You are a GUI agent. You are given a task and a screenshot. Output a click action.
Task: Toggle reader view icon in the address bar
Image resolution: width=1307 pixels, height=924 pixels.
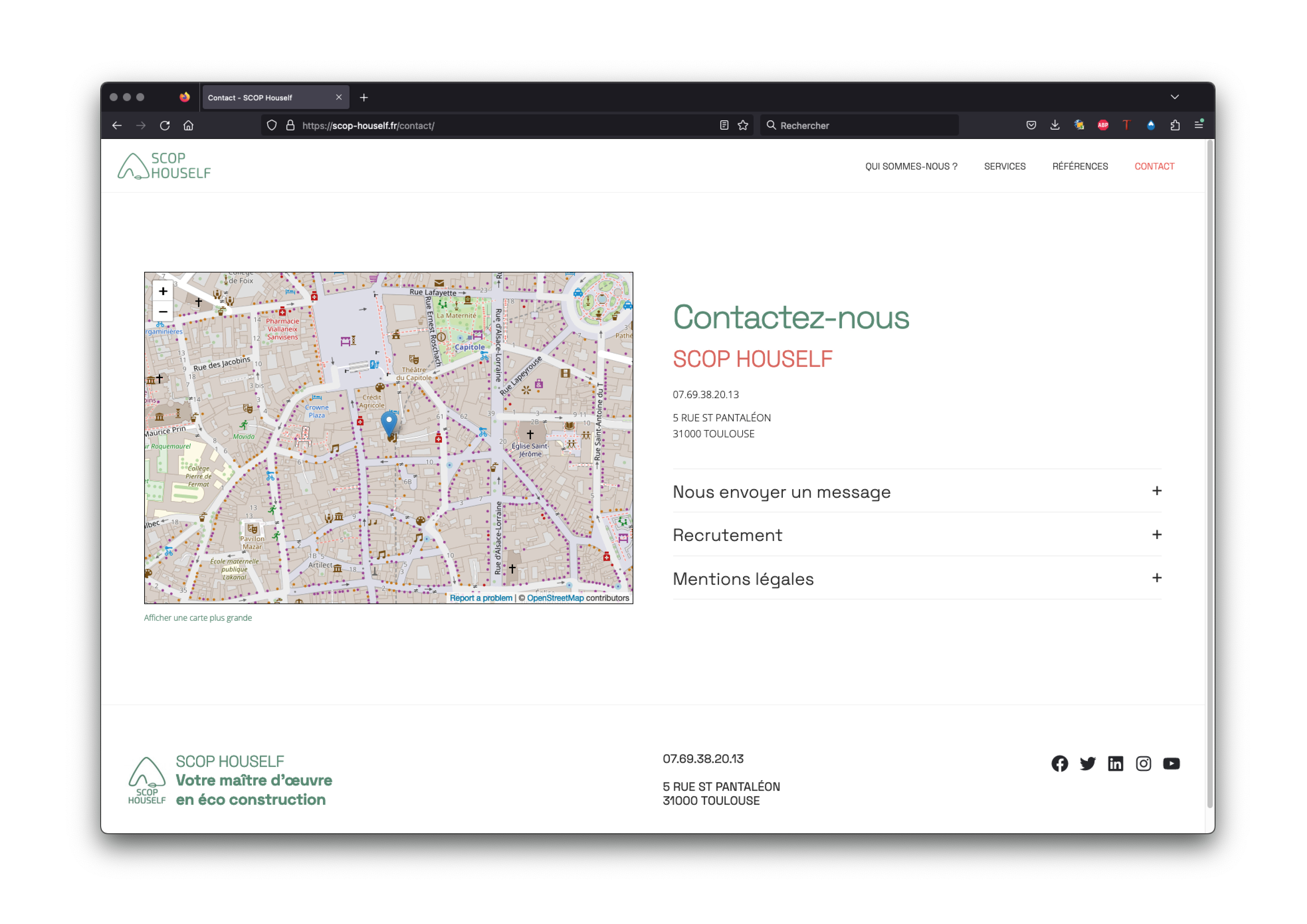[x=724, y=125]
